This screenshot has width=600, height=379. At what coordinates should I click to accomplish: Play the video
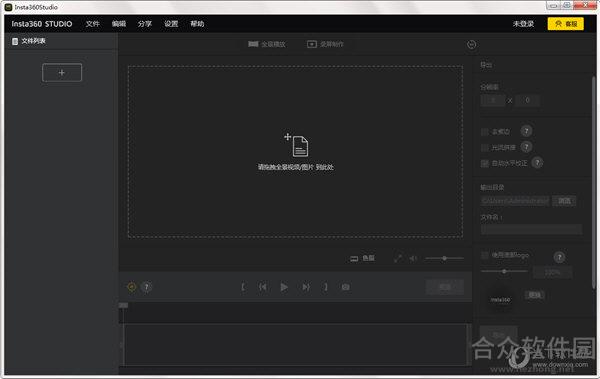click(284, 287)
